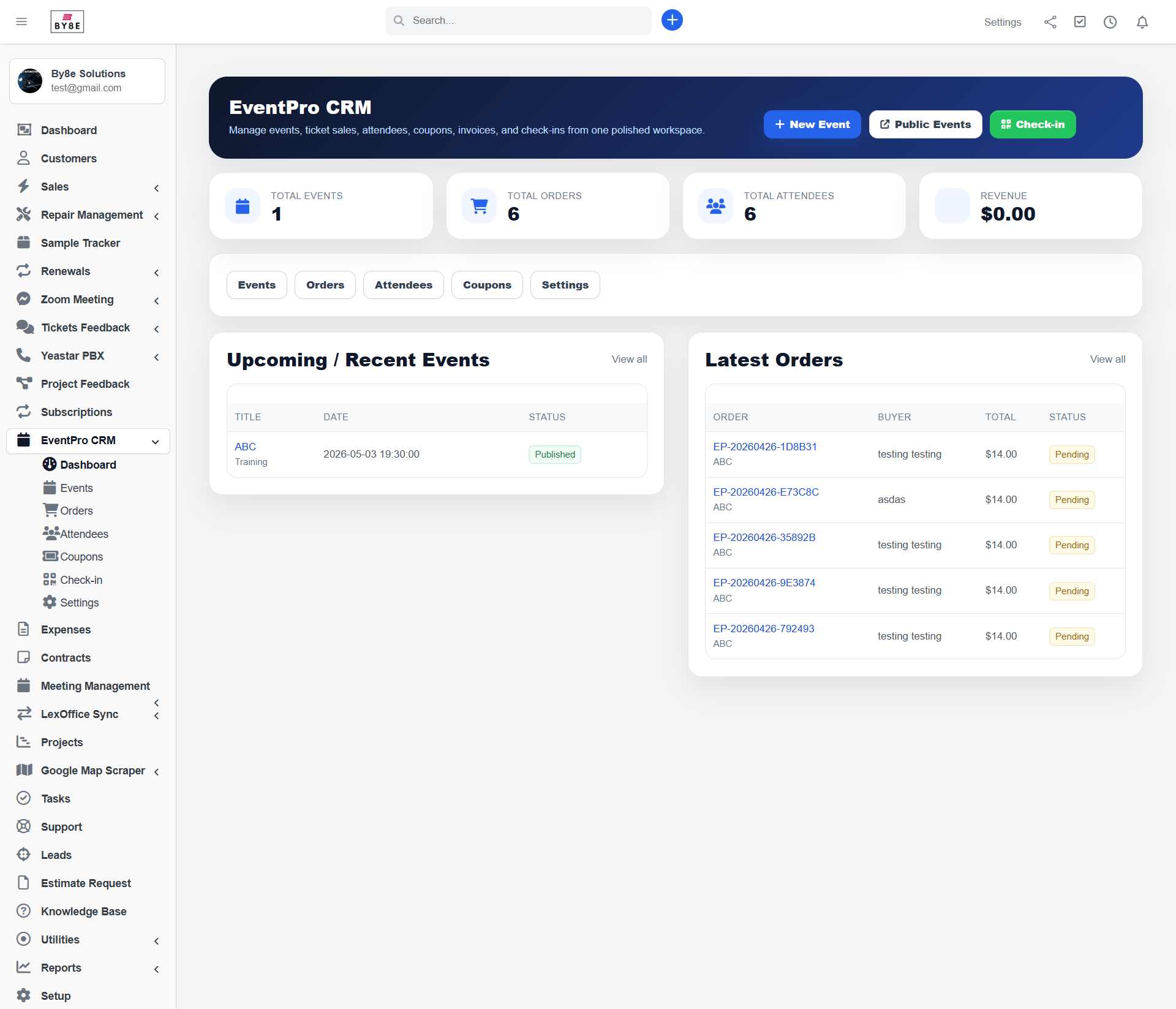Expand the Reports section chevron
This screenshot has width=1176, height=1009.
click(x=156, y=969)
